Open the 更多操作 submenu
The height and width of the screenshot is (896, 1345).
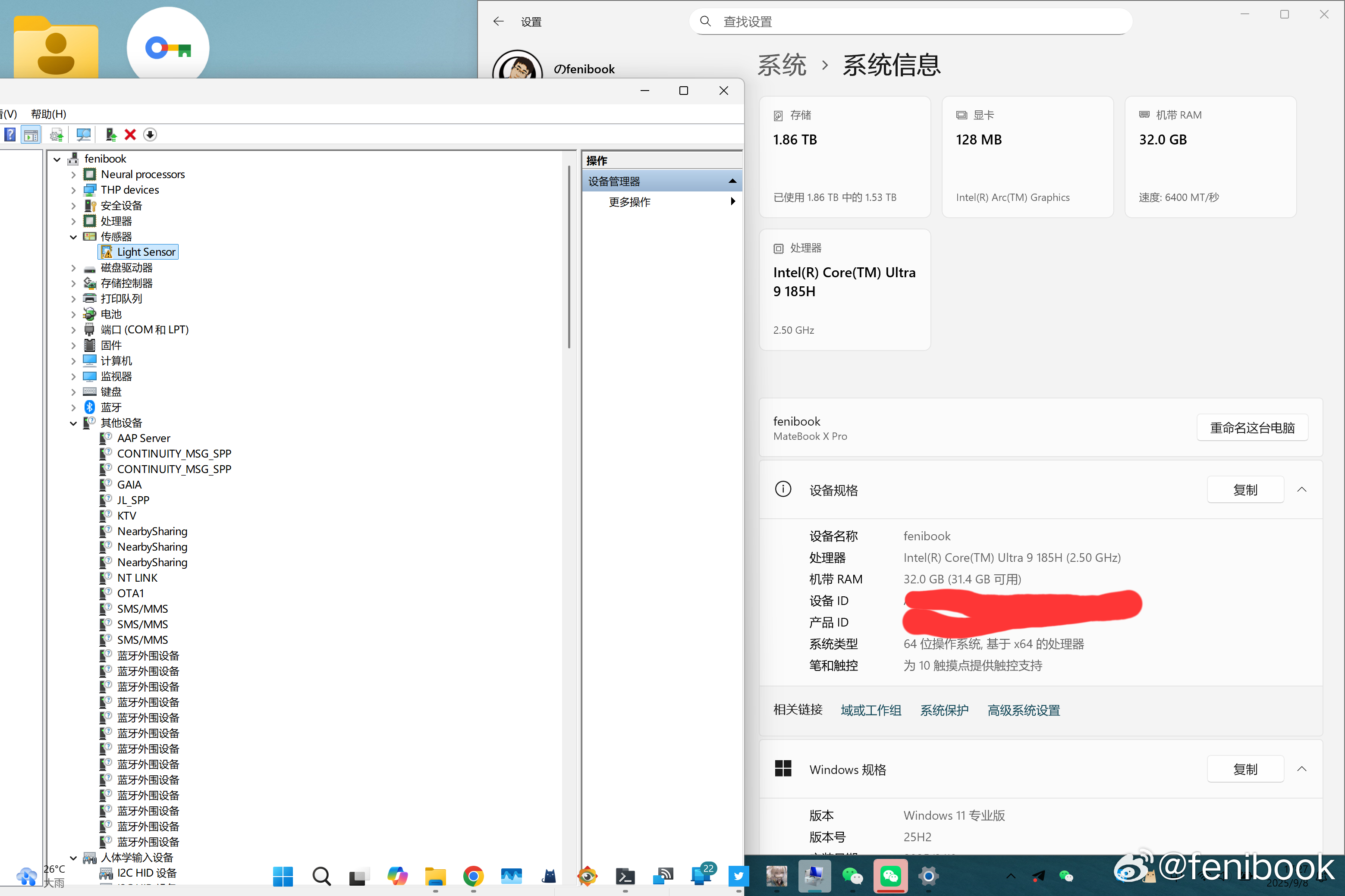click(x=662, y=202)
